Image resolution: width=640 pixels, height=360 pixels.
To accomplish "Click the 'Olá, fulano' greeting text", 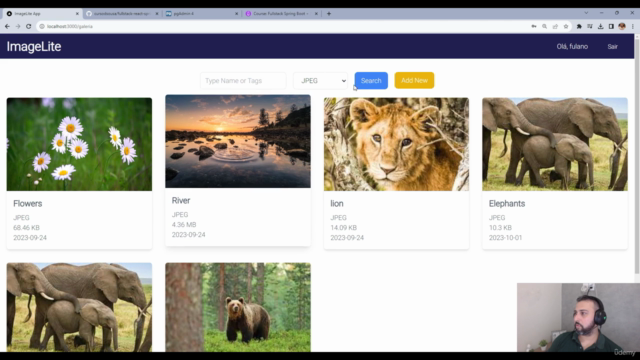I will (x=572, y=47).
